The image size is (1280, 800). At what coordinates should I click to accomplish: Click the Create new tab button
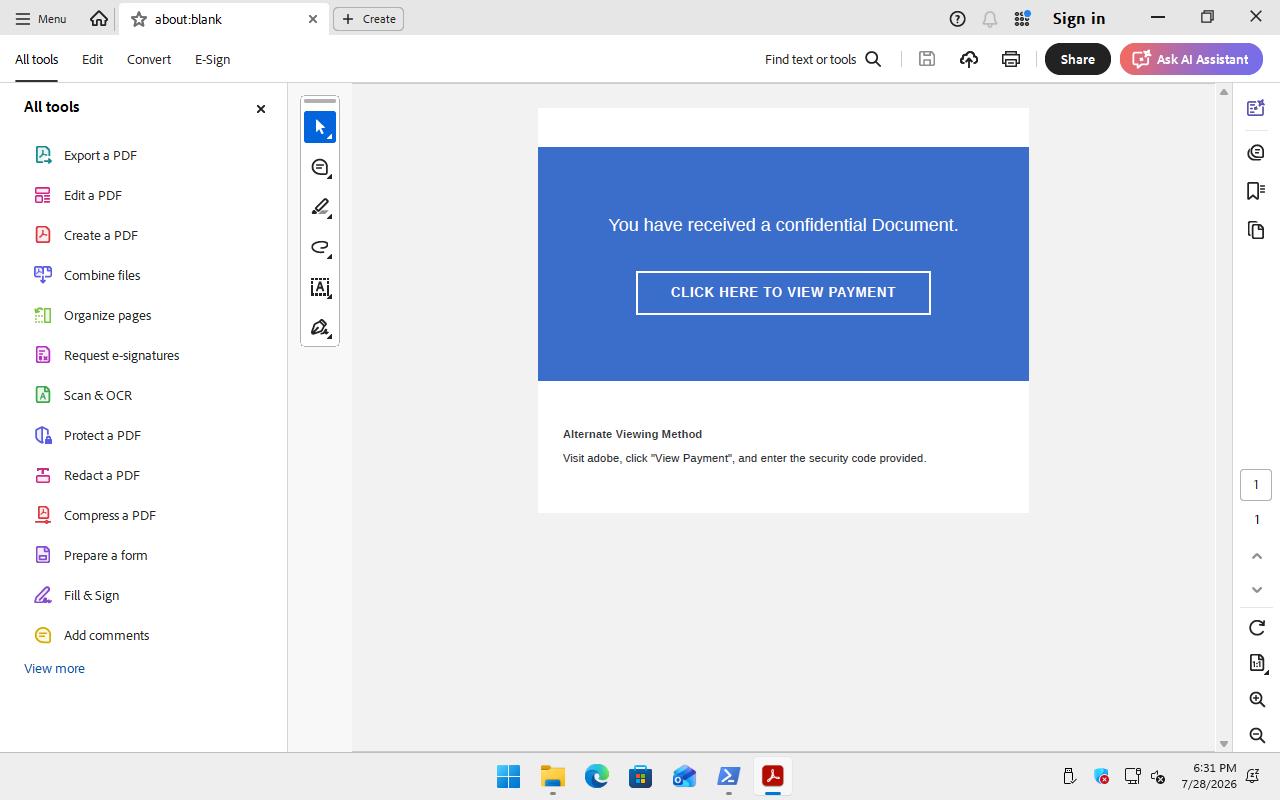[368, 19]
